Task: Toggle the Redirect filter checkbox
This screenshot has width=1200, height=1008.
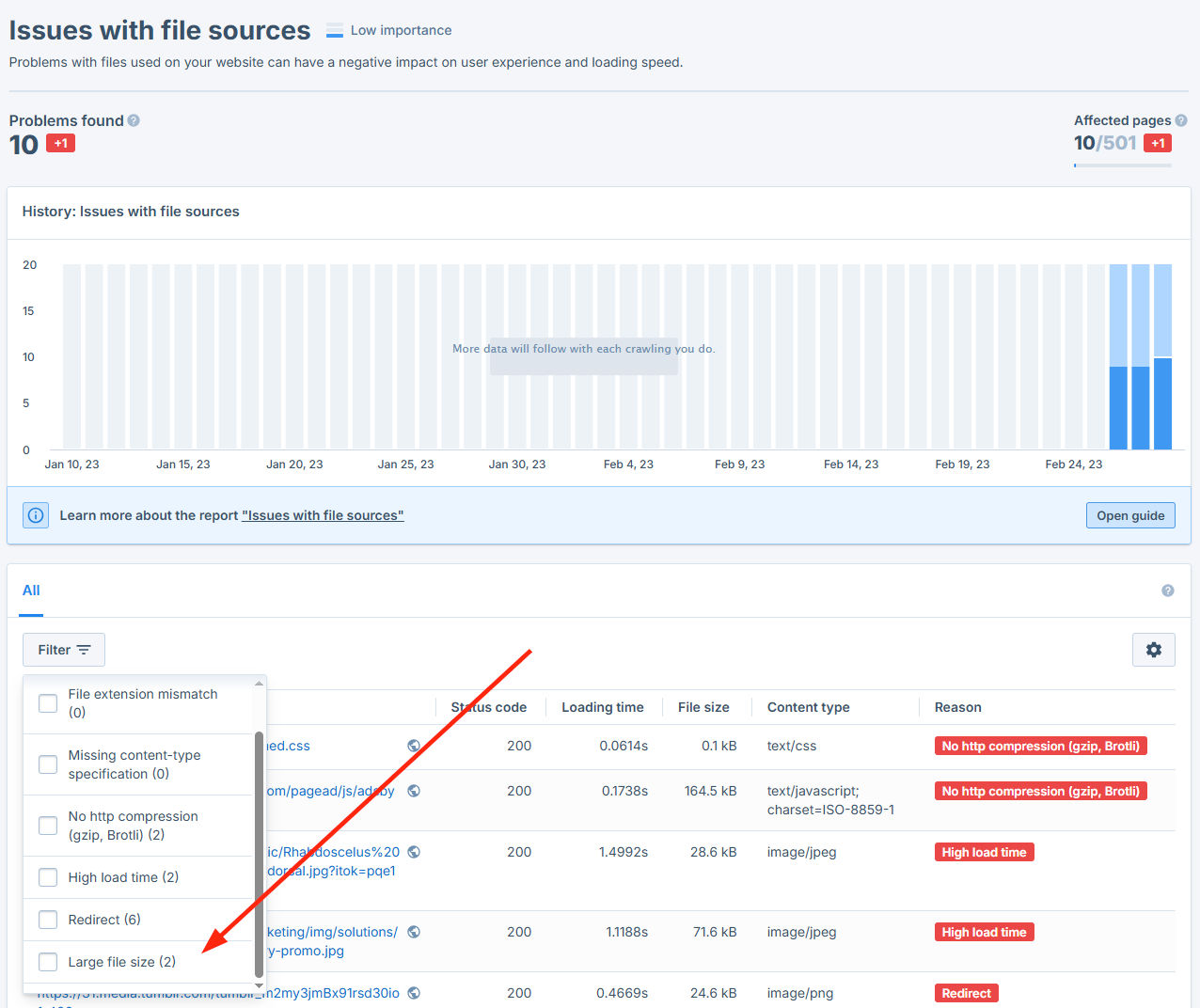Action: pyautogui.click(x=48, y=920)
